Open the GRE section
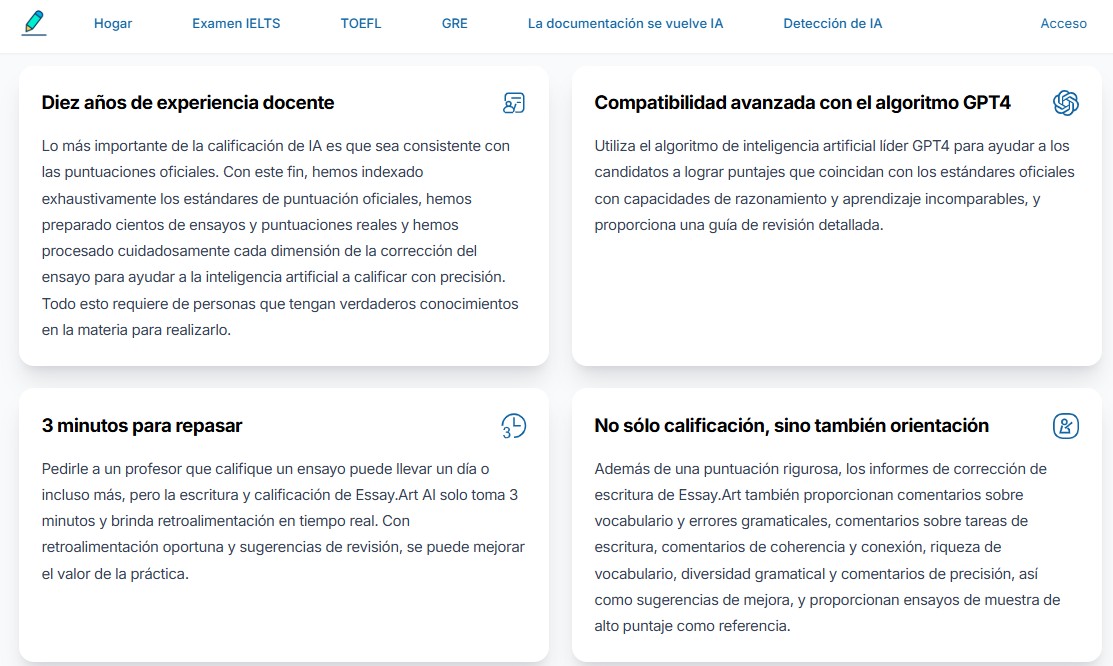This screenshot has height=666, width=1113. pyautogui.click(x=454, y=24)
